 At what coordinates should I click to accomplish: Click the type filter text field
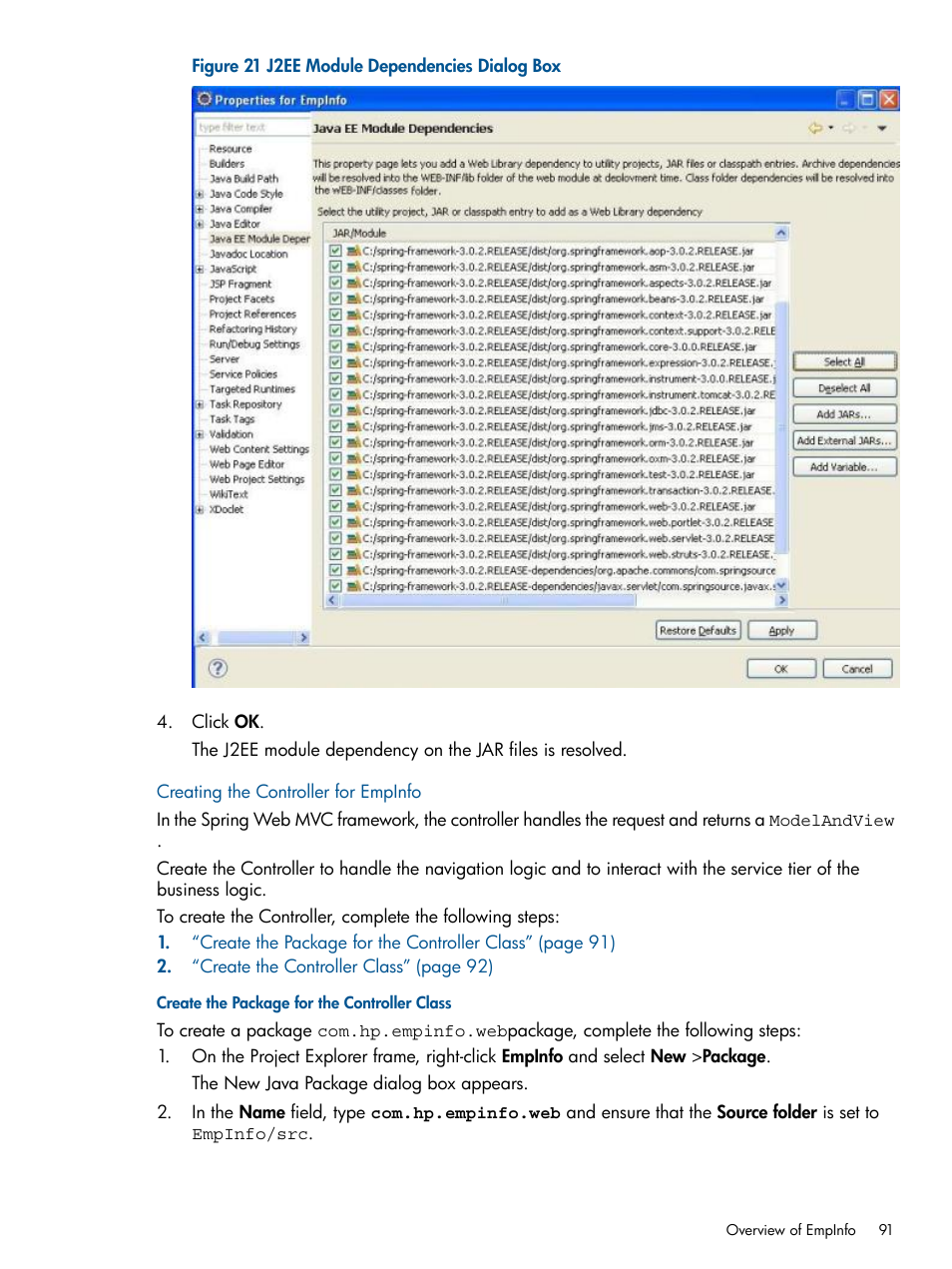pyautogui.click(x=252, y=128)
